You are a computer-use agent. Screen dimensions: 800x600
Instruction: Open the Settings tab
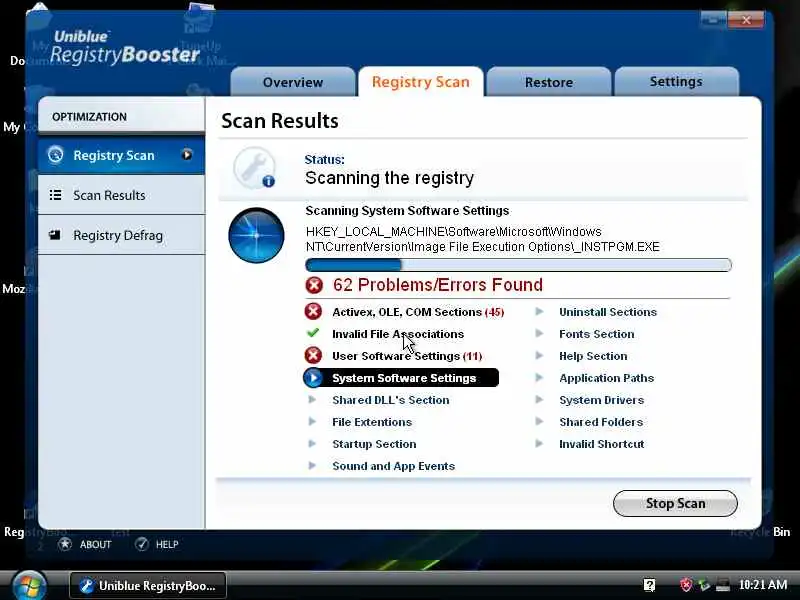pyautogui.click(x=677, y=82)
